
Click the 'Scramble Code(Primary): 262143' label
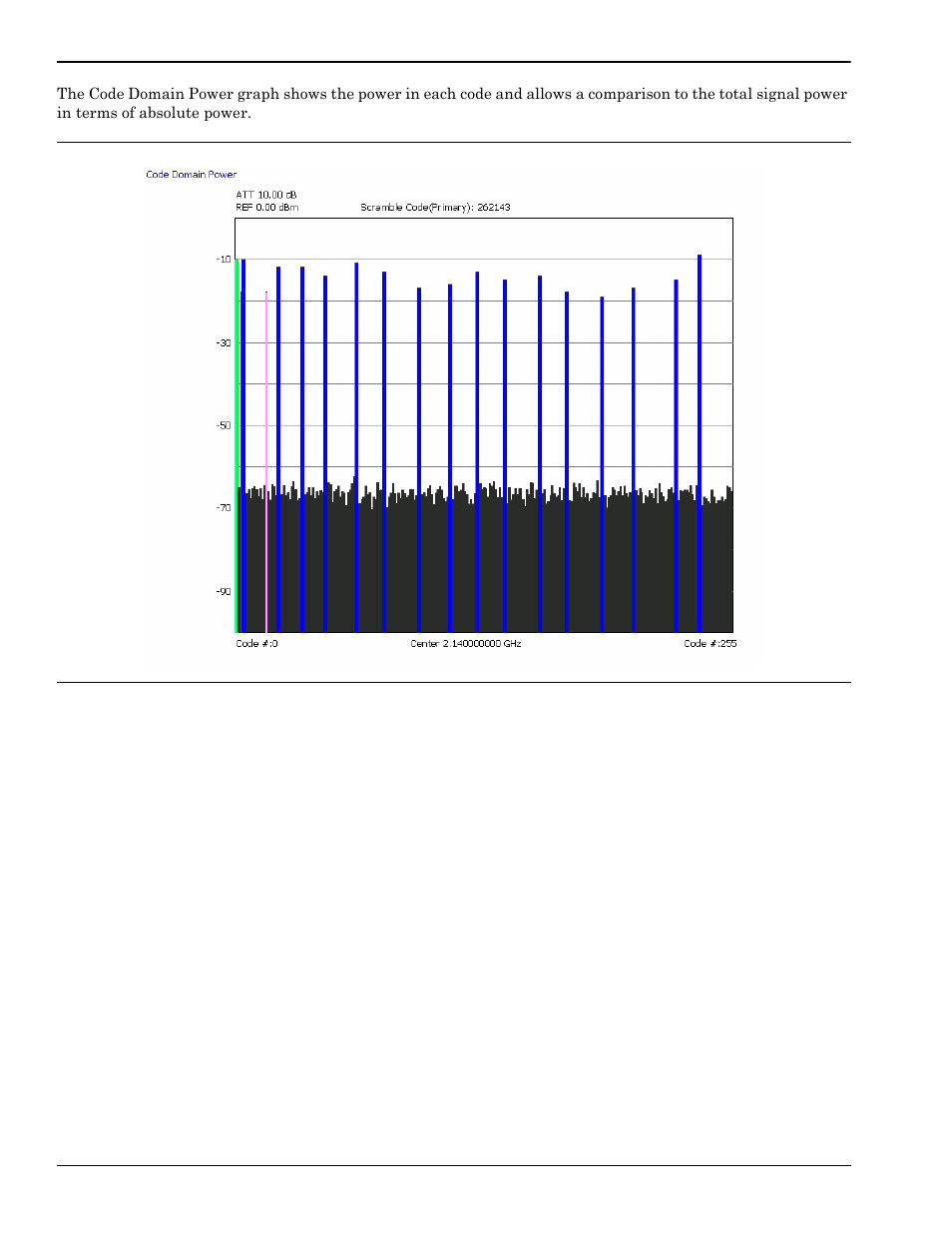pos(435,208)
